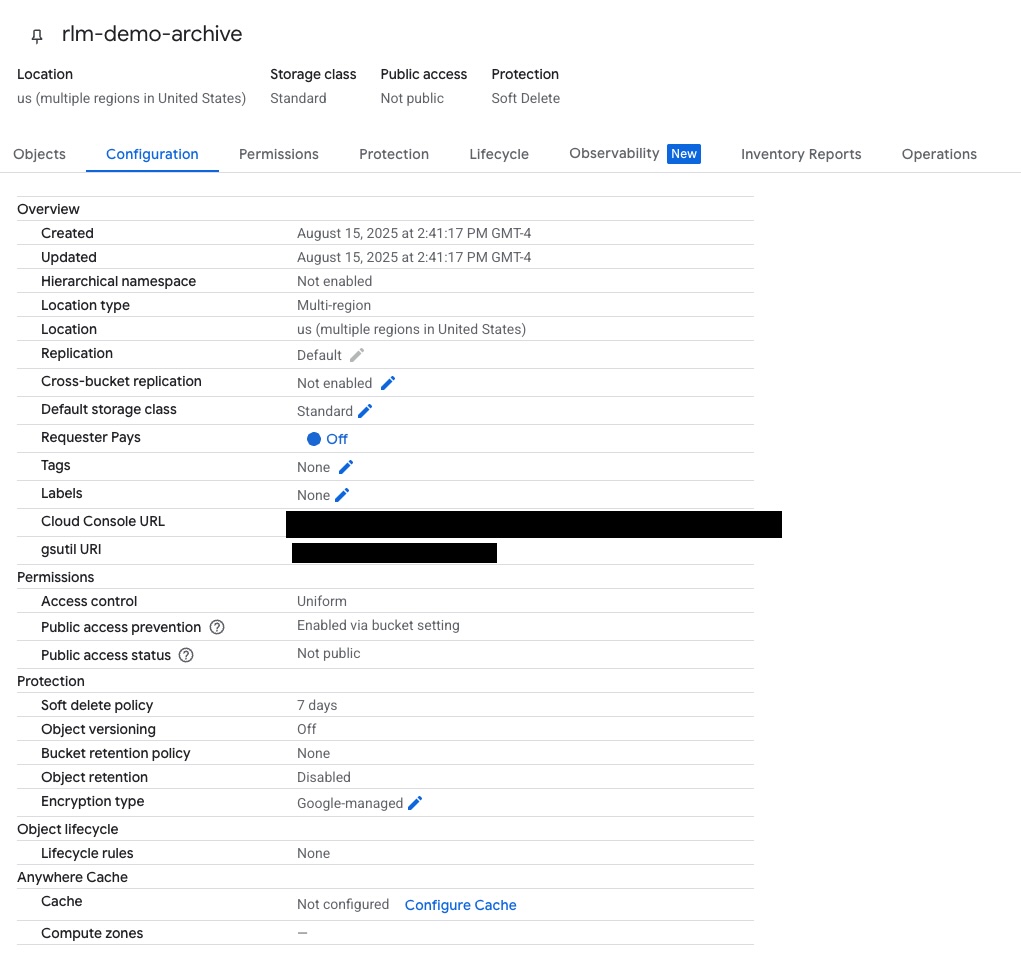Edit Encryption type pencil icon

tap(415, 803)
